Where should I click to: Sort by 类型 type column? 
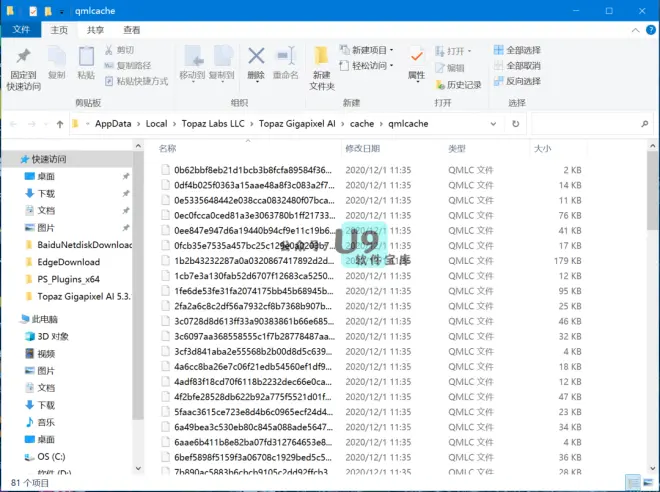coord(457,149)
